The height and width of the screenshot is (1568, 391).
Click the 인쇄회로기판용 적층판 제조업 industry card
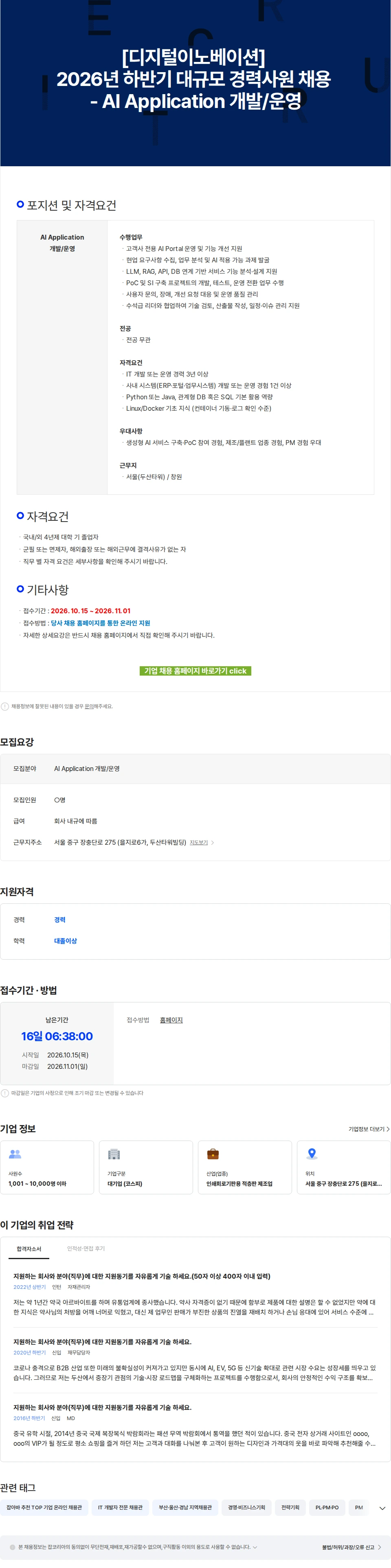point(245,1167)
